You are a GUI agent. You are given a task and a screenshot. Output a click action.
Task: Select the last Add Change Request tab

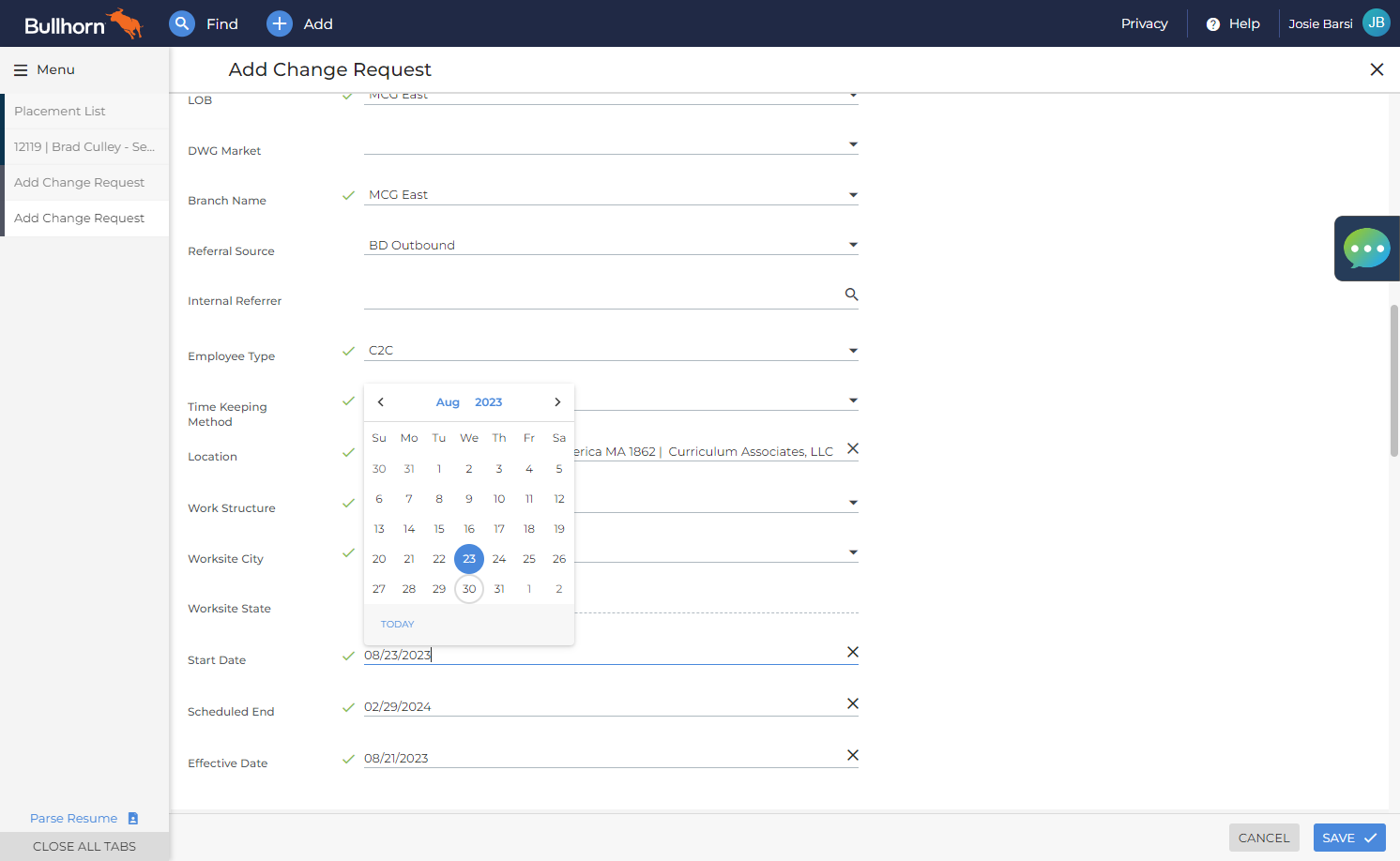(86, 219)
